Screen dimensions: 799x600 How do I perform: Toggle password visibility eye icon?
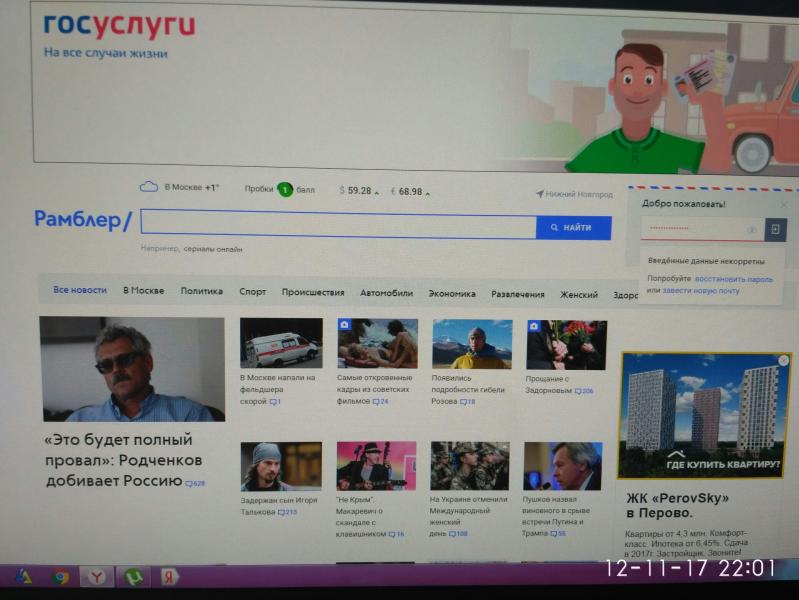(751, 230)
